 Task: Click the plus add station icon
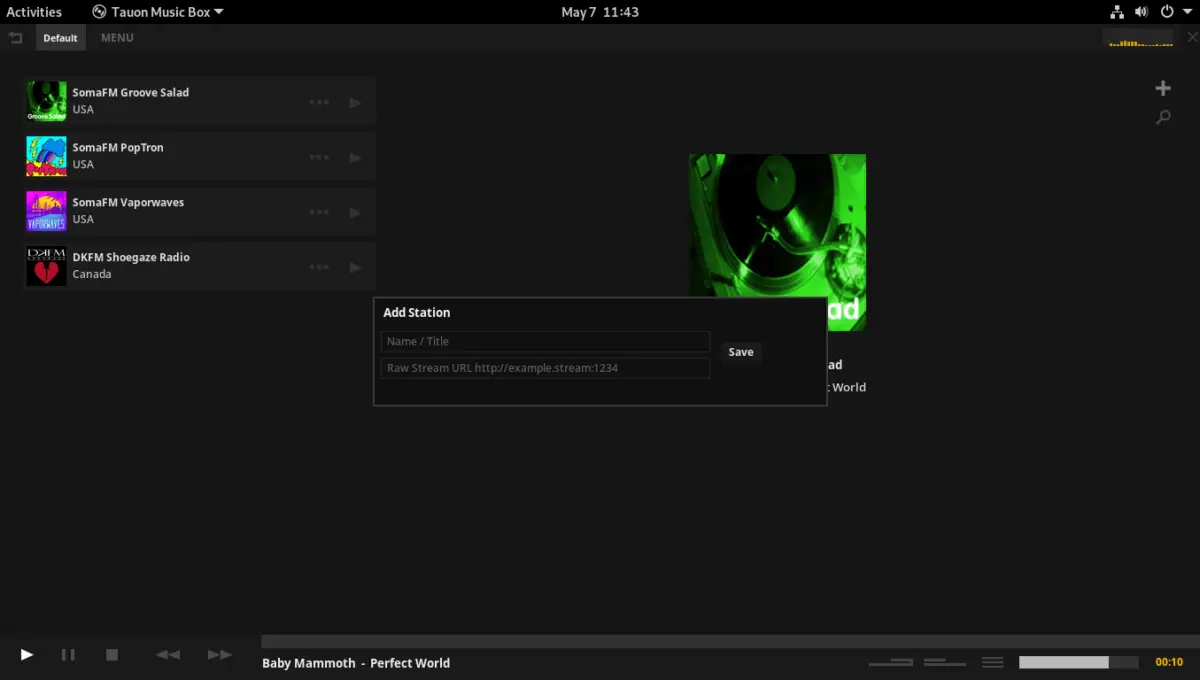pyautogui.click(x=1163, y=88)
